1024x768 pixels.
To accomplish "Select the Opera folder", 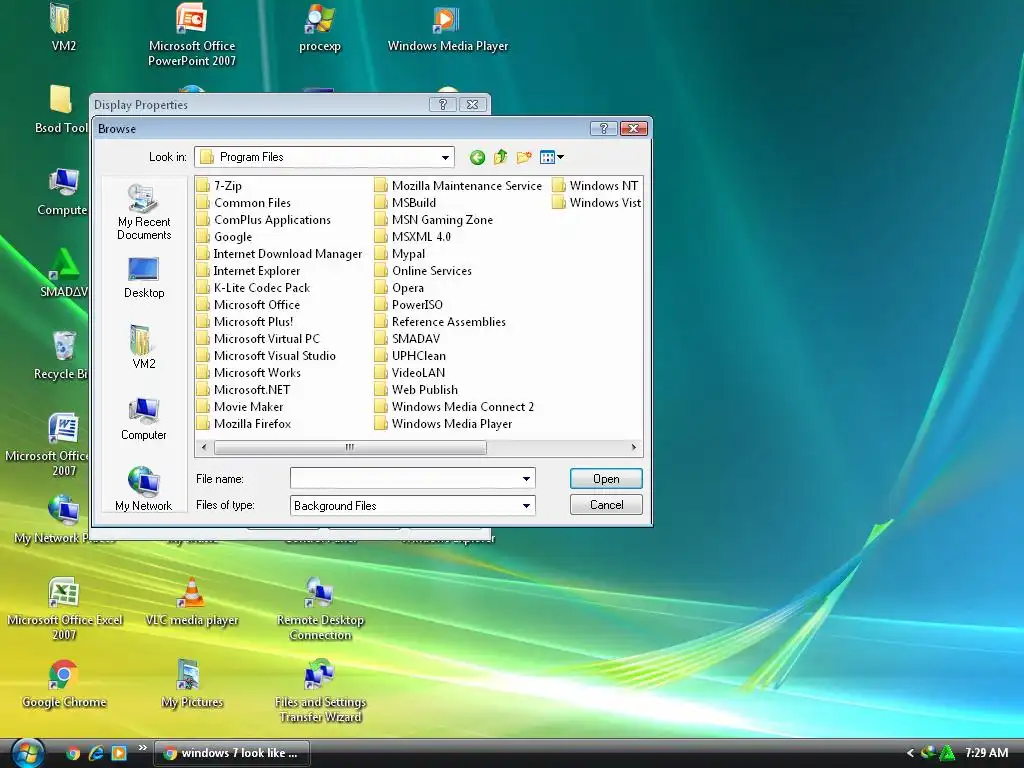I will coord(400,287).
